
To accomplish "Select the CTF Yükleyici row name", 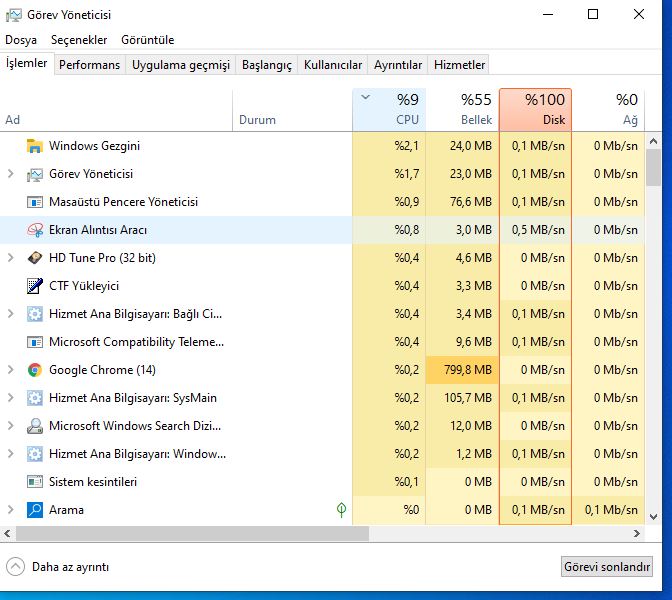I will 84,286.
